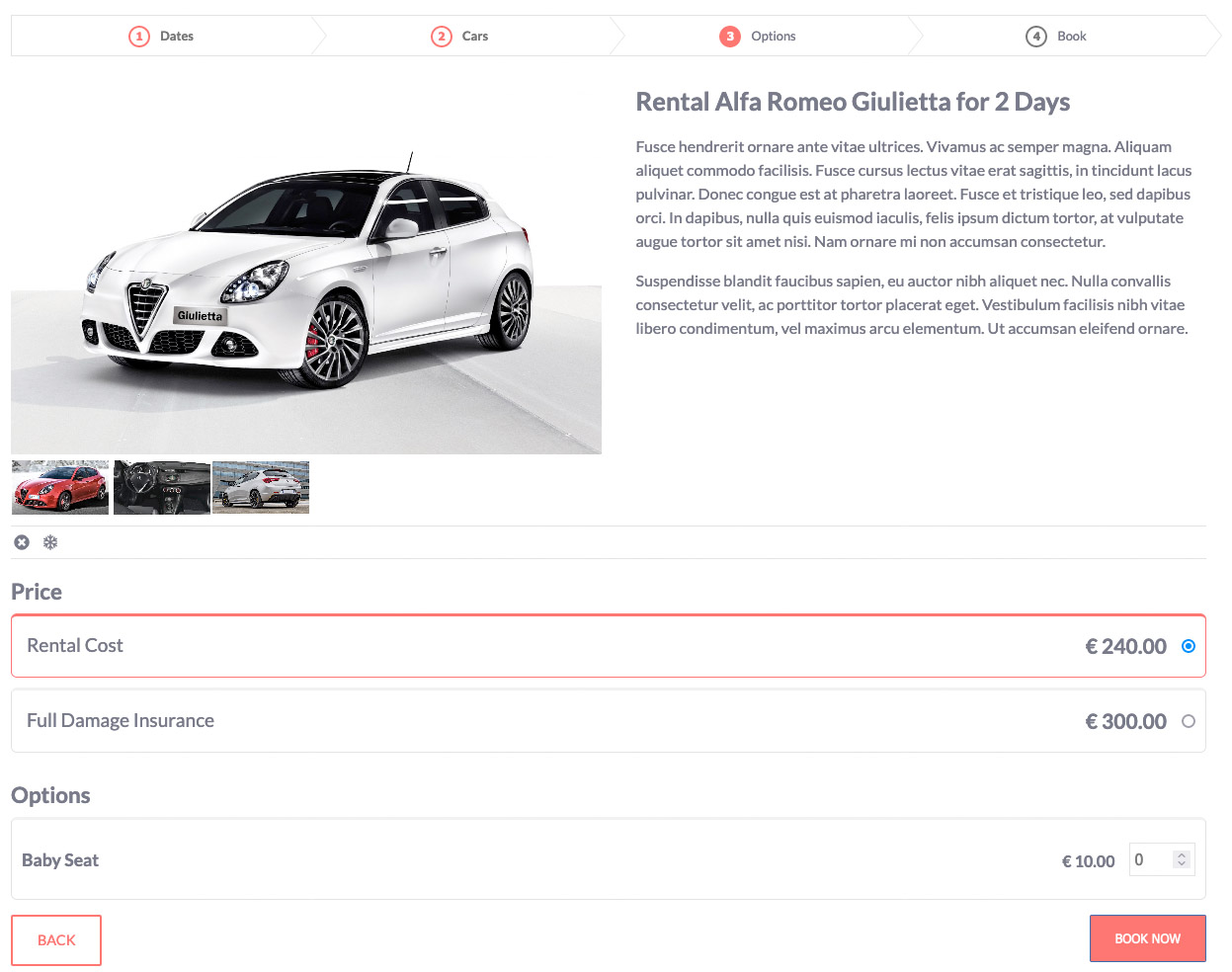Click the circled X feature icon
The width and height of the screenshot is (1232, 972).
[22, 542]
